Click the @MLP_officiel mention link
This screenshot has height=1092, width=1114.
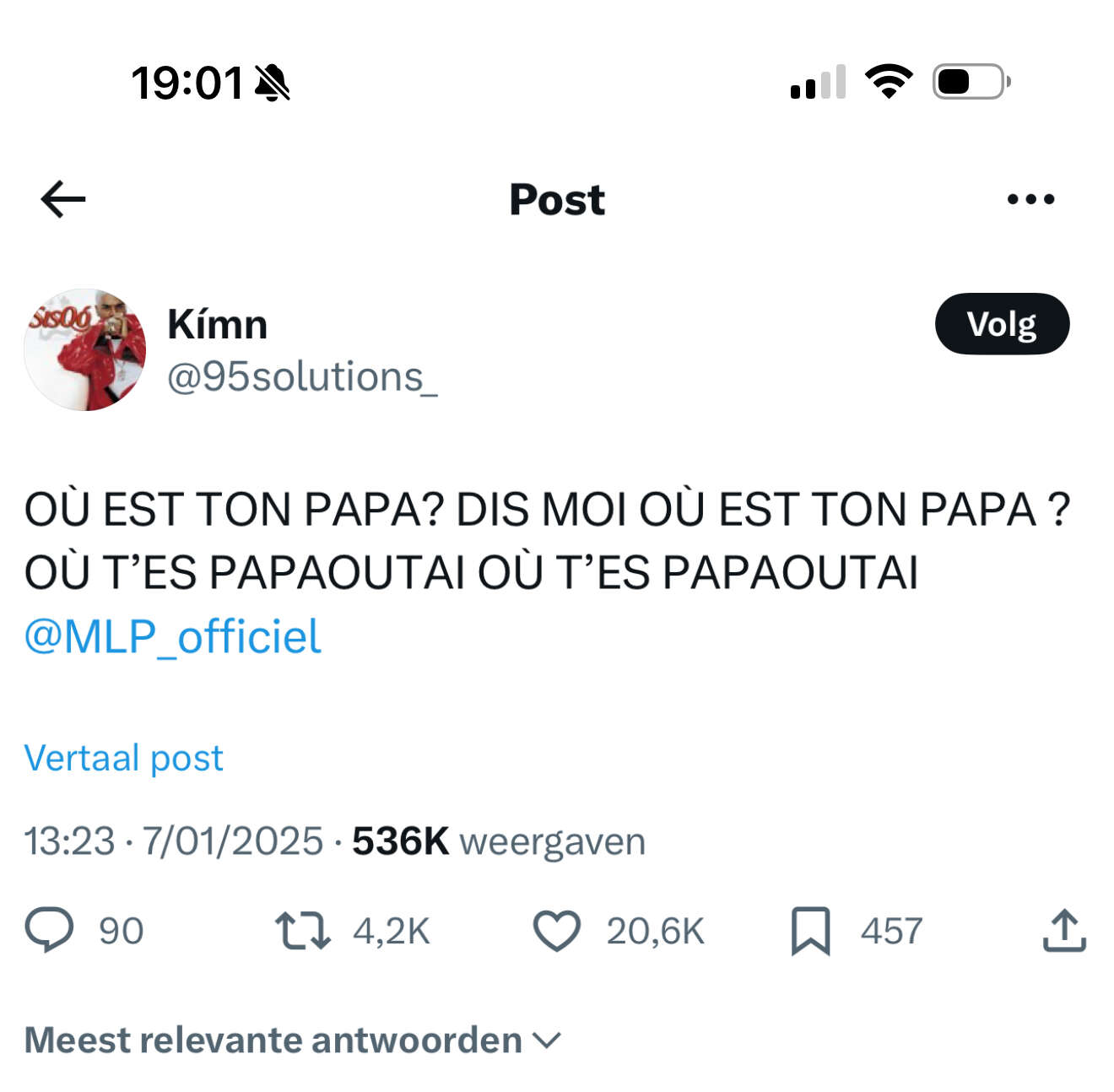(172, 636)
